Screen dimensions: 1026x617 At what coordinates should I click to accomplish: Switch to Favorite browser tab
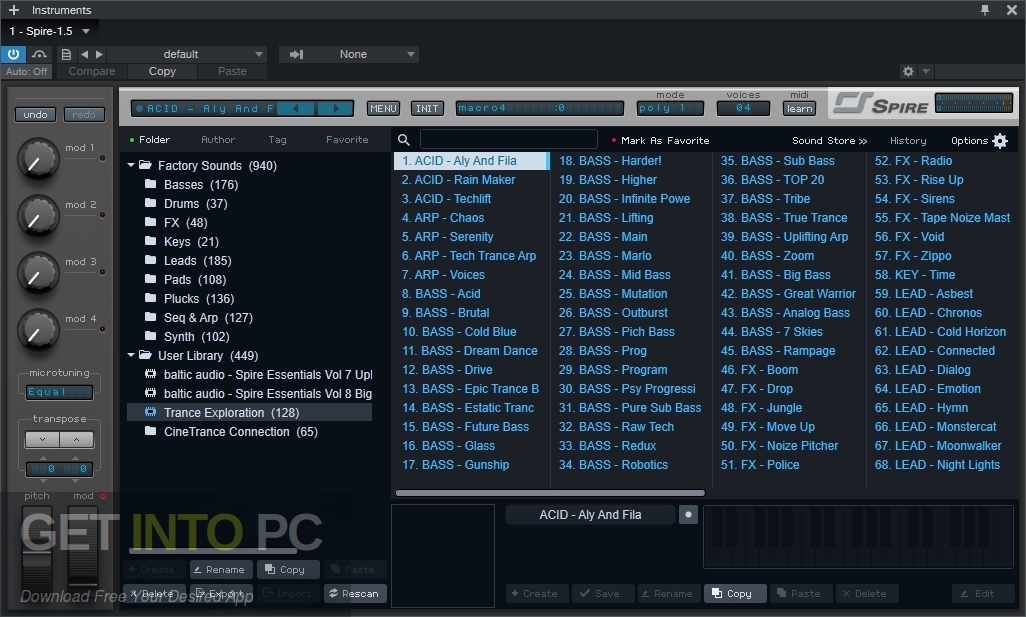click(347, 139)
